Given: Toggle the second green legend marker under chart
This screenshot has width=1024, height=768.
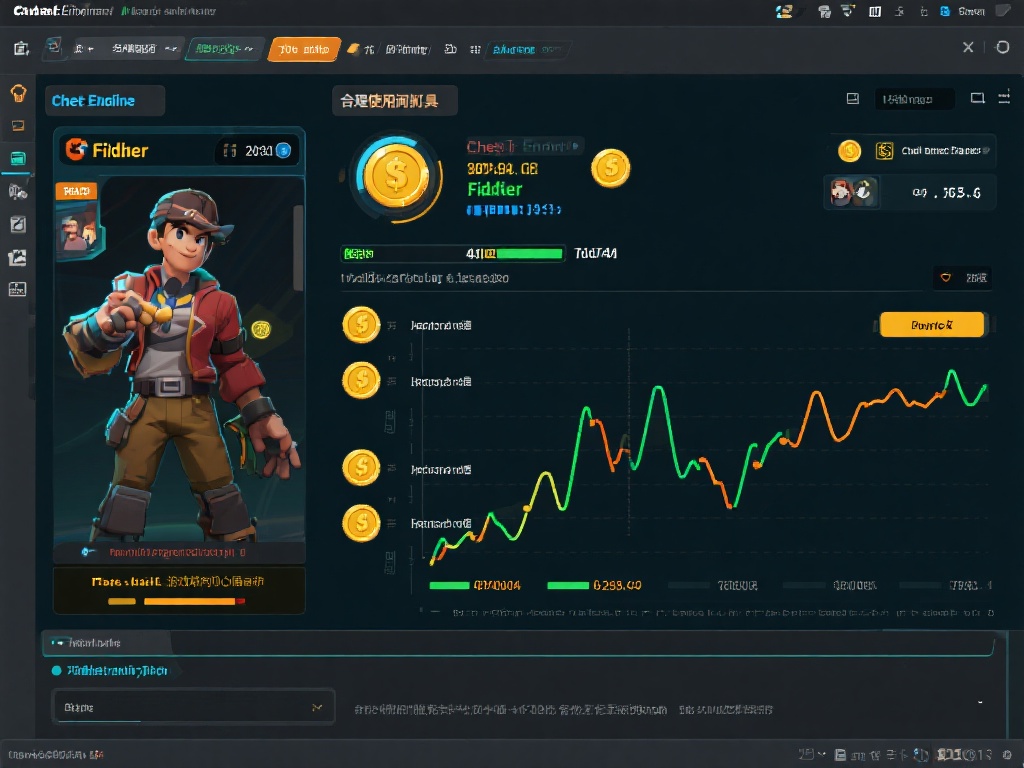Looking at the screenshot, I should point(567,585).
